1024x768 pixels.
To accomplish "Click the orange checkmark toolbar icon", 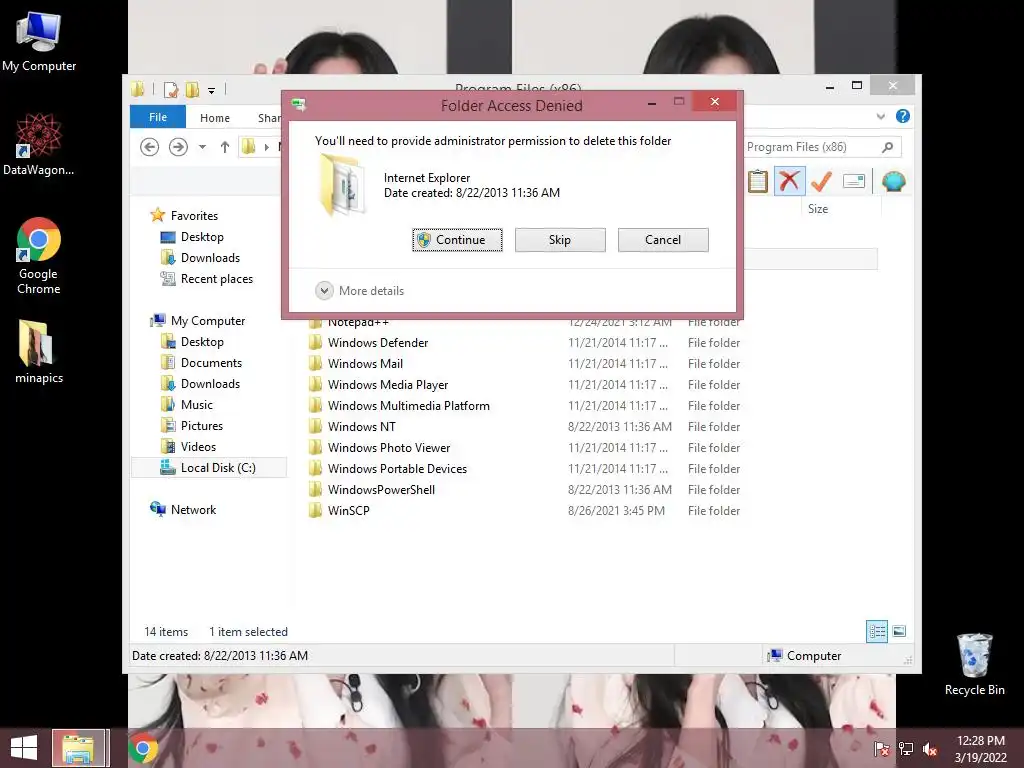I will [x=822, y=181].
